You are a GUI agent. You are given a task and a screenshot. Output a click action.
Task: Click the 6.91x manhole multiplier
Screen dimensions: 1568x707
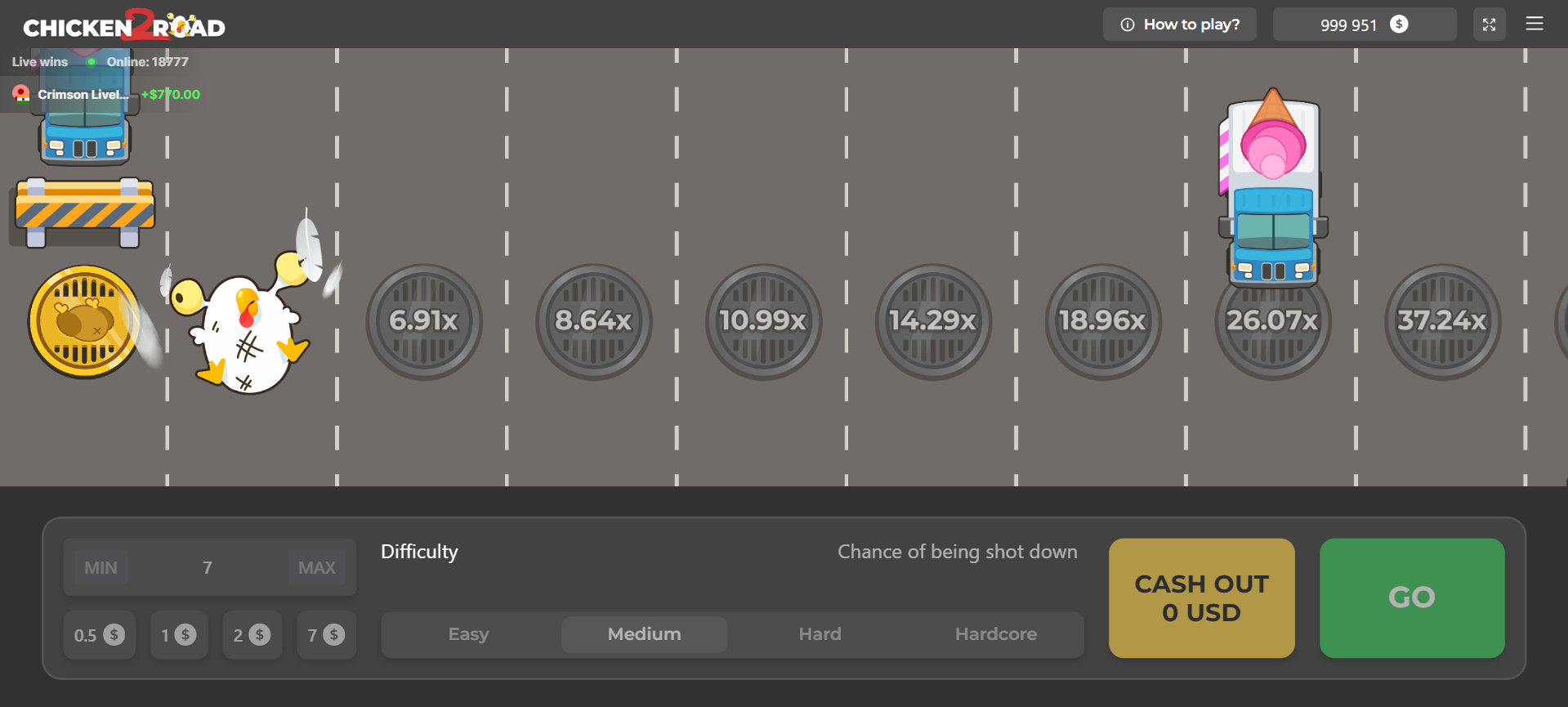pos(423,321)
